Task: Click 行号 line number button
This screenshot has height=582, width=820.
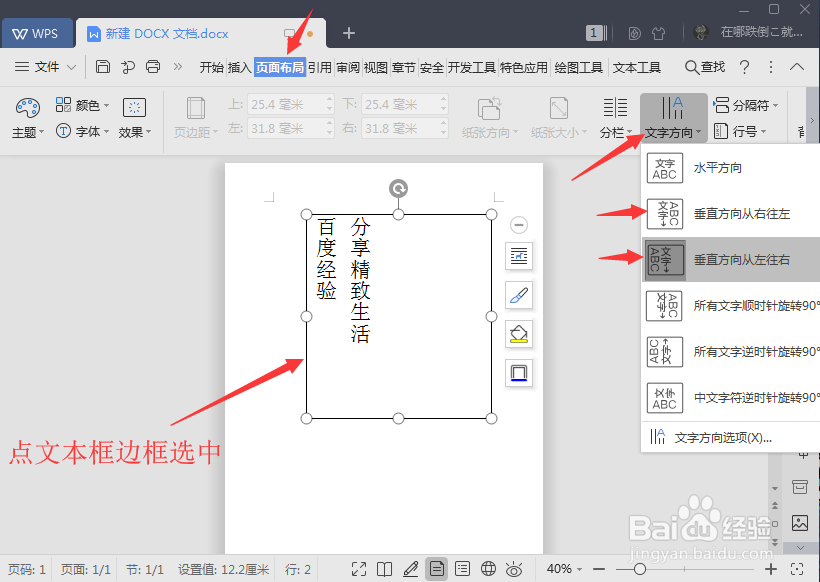Action: point(744,130)
